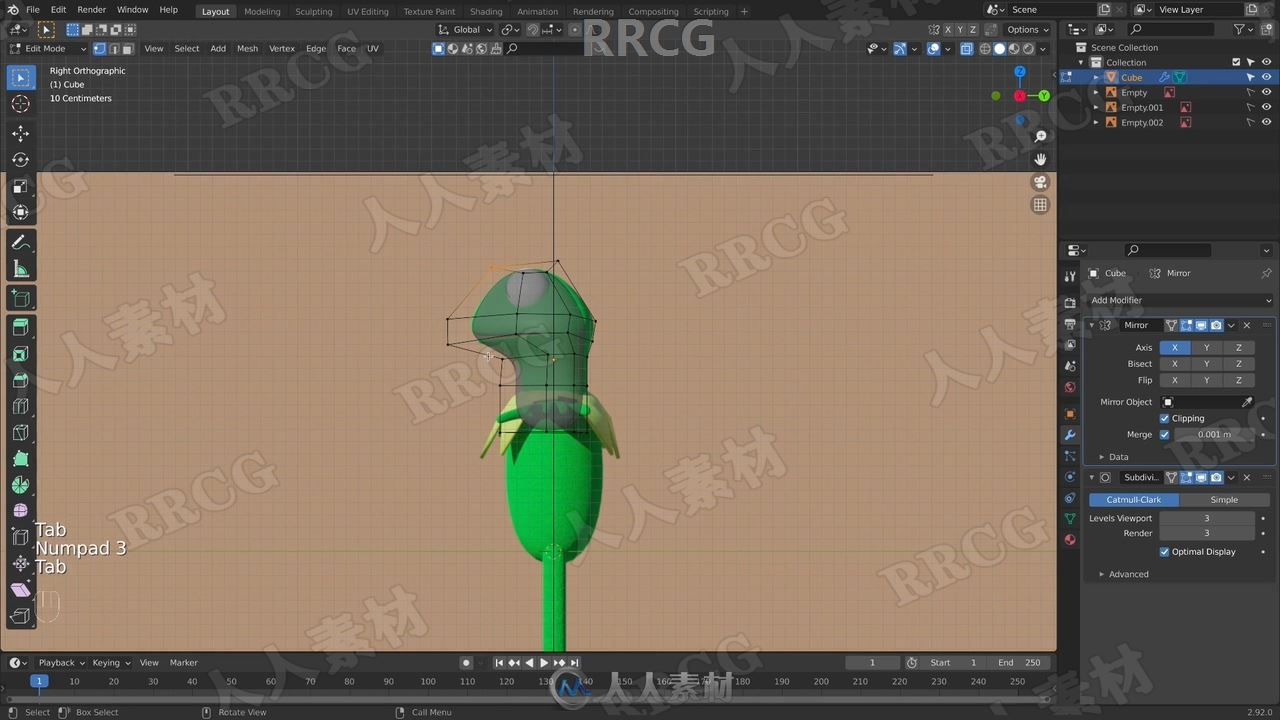The width and height of the screenshot is (1280, 720).
Task: Open the Material properties tab
Action: pos(1070,540)
